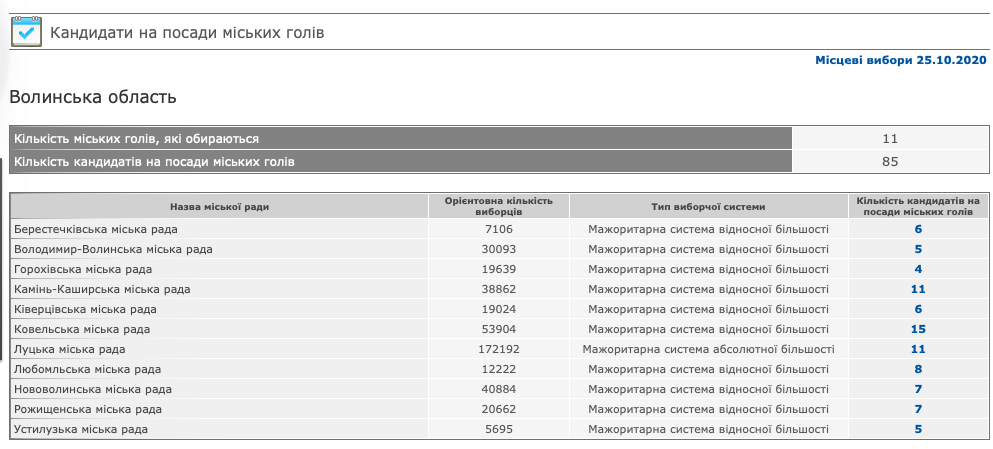The width and height of the screenshot is (993, 449).
Task: Click the calendar checkmark icon in header
Action: click(x=25, y=32)
